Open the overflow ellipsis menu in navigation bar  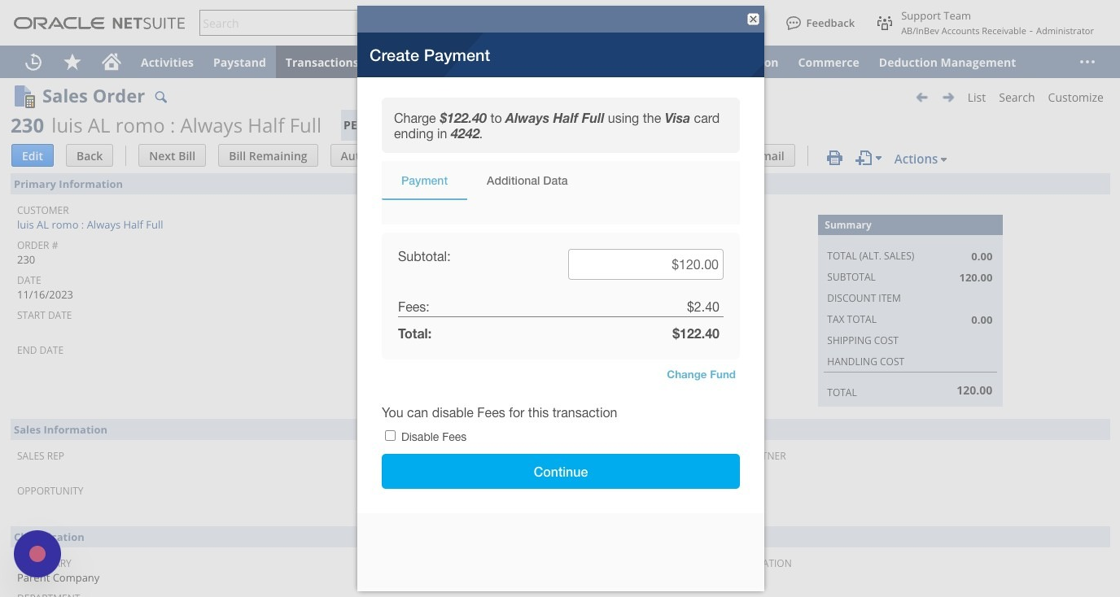(x=1087, y=62)
